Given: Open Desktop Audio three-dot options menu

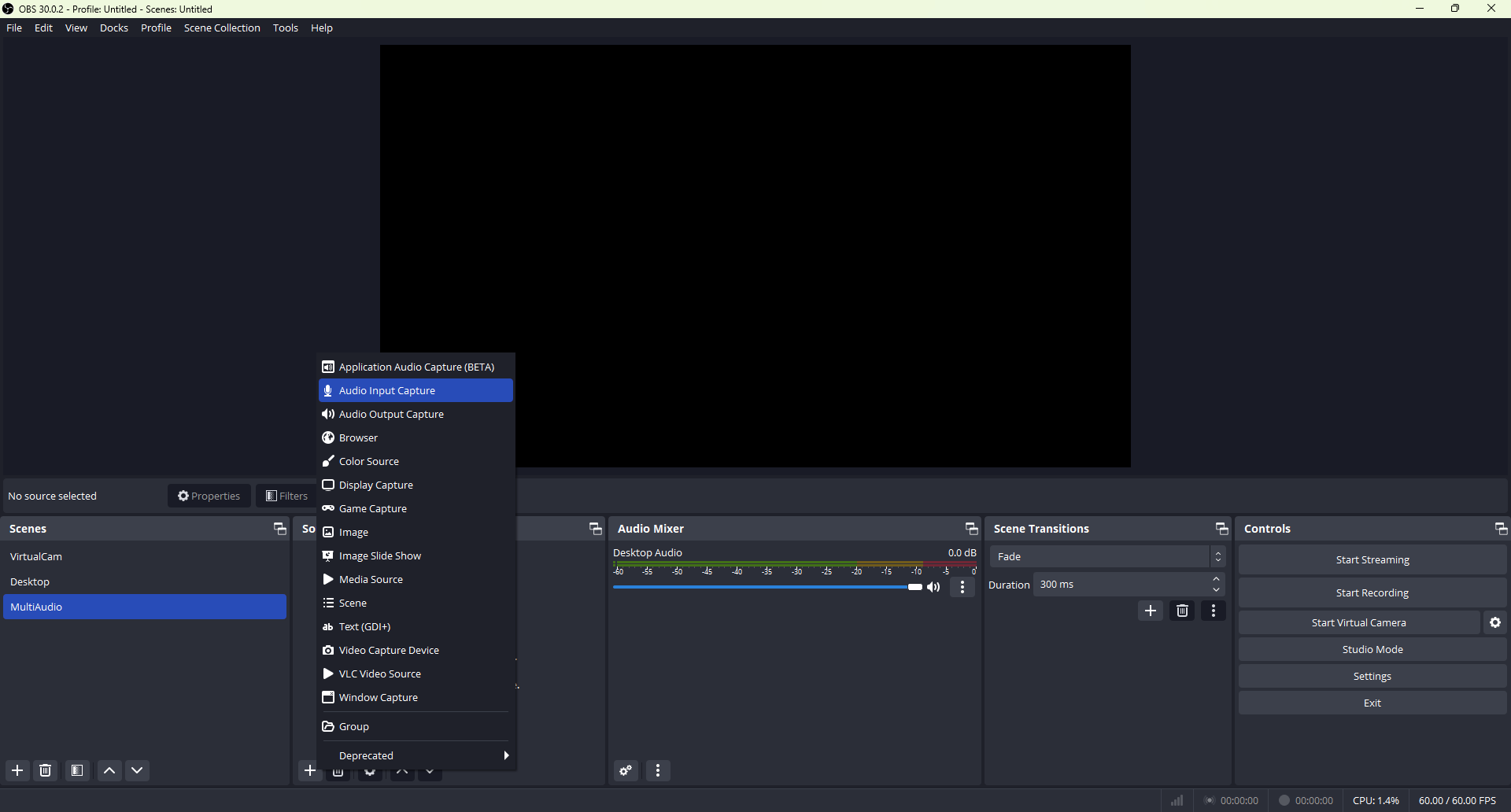Looking at the screenshot, I should tap(962, 587).
